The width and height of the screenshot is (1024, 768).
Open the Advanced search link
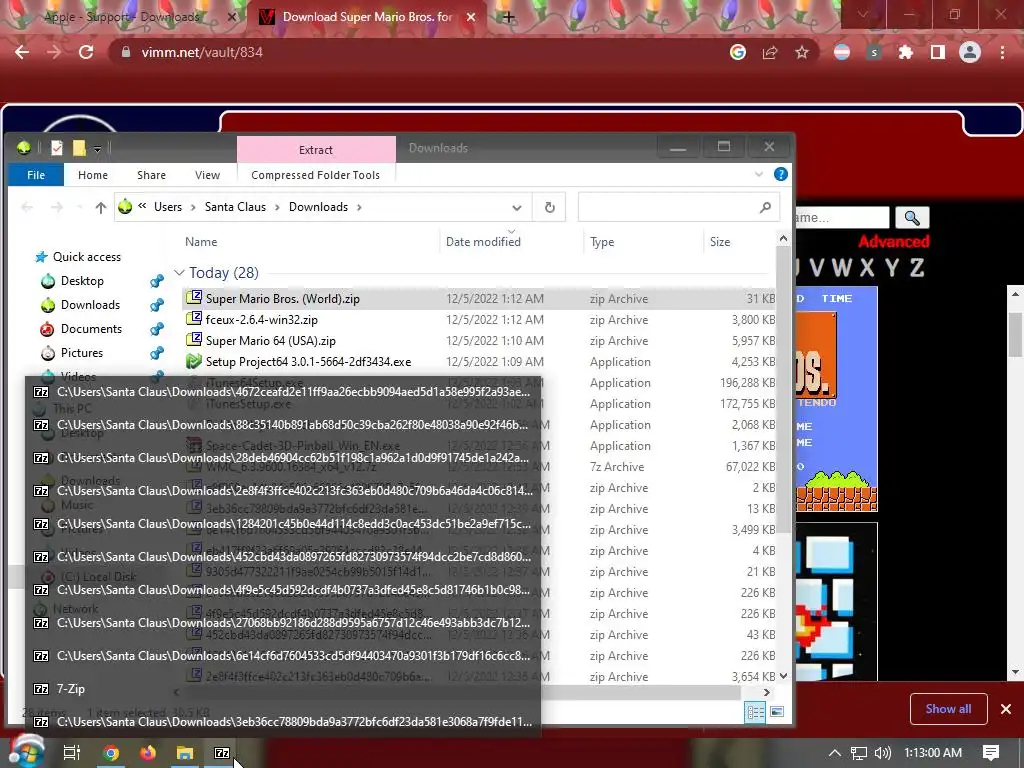click(x=893, y=242)
